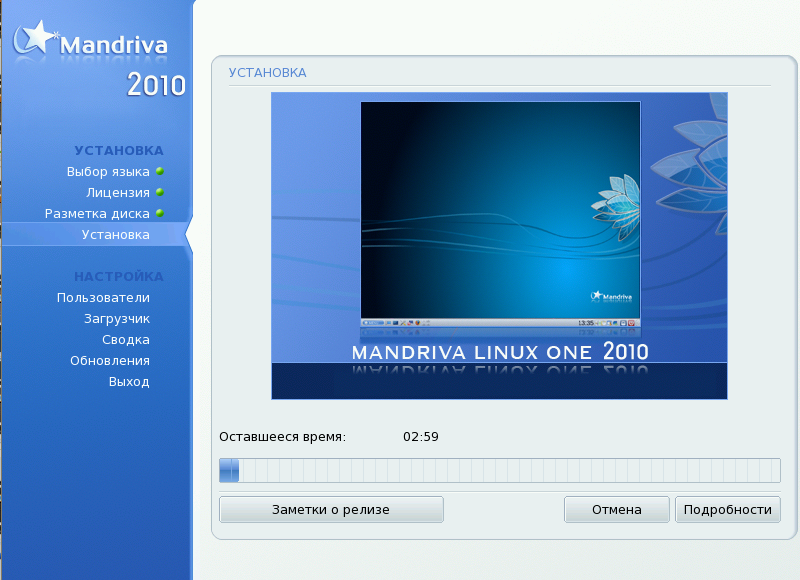The height and width of the screenshot is (580, 800).
Task: Select Разметка диска step in sidebar
Action: coord(97,214)
